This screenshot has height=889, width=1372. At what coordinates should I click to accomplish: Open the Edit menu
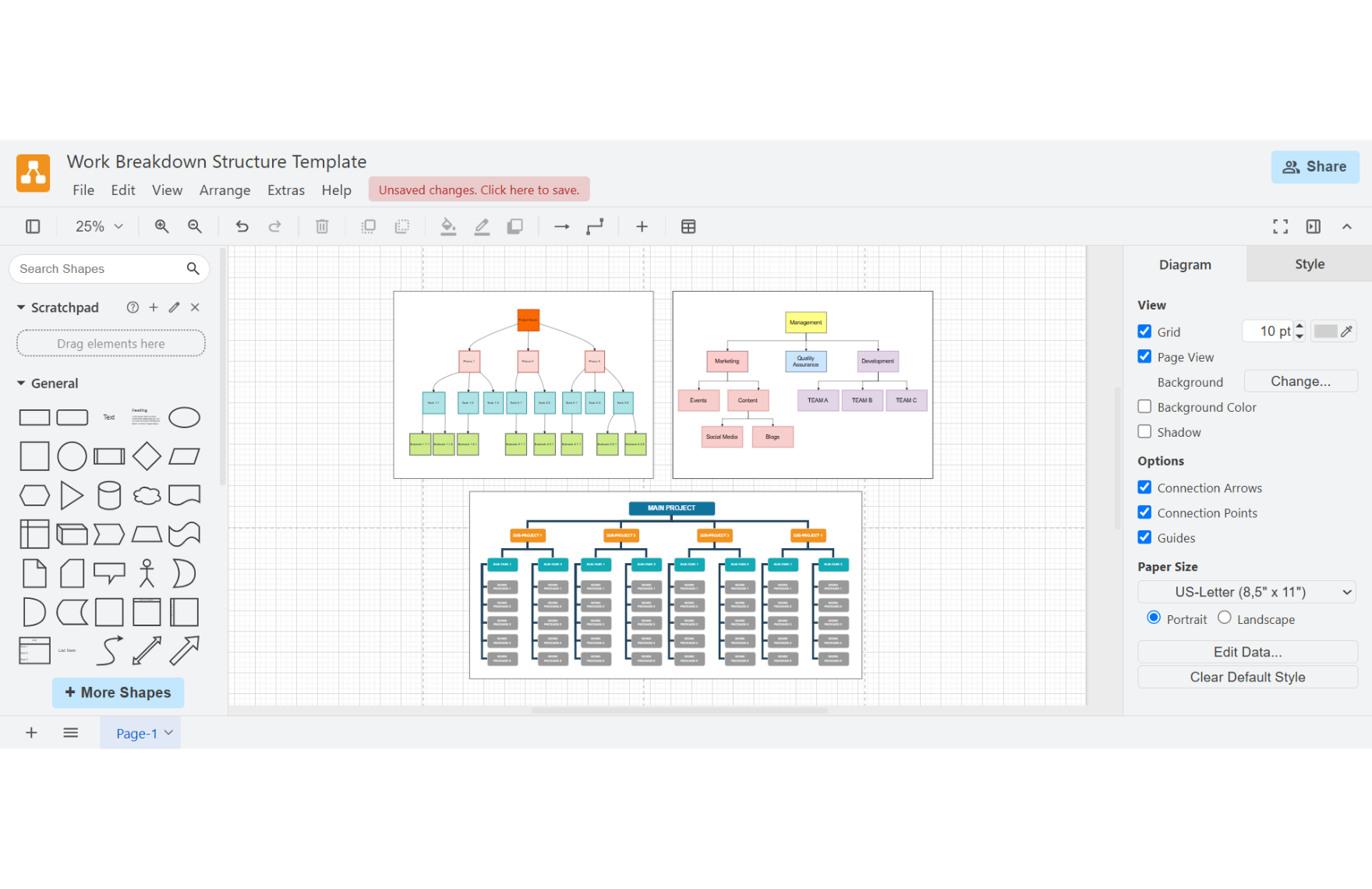point(123,190)
